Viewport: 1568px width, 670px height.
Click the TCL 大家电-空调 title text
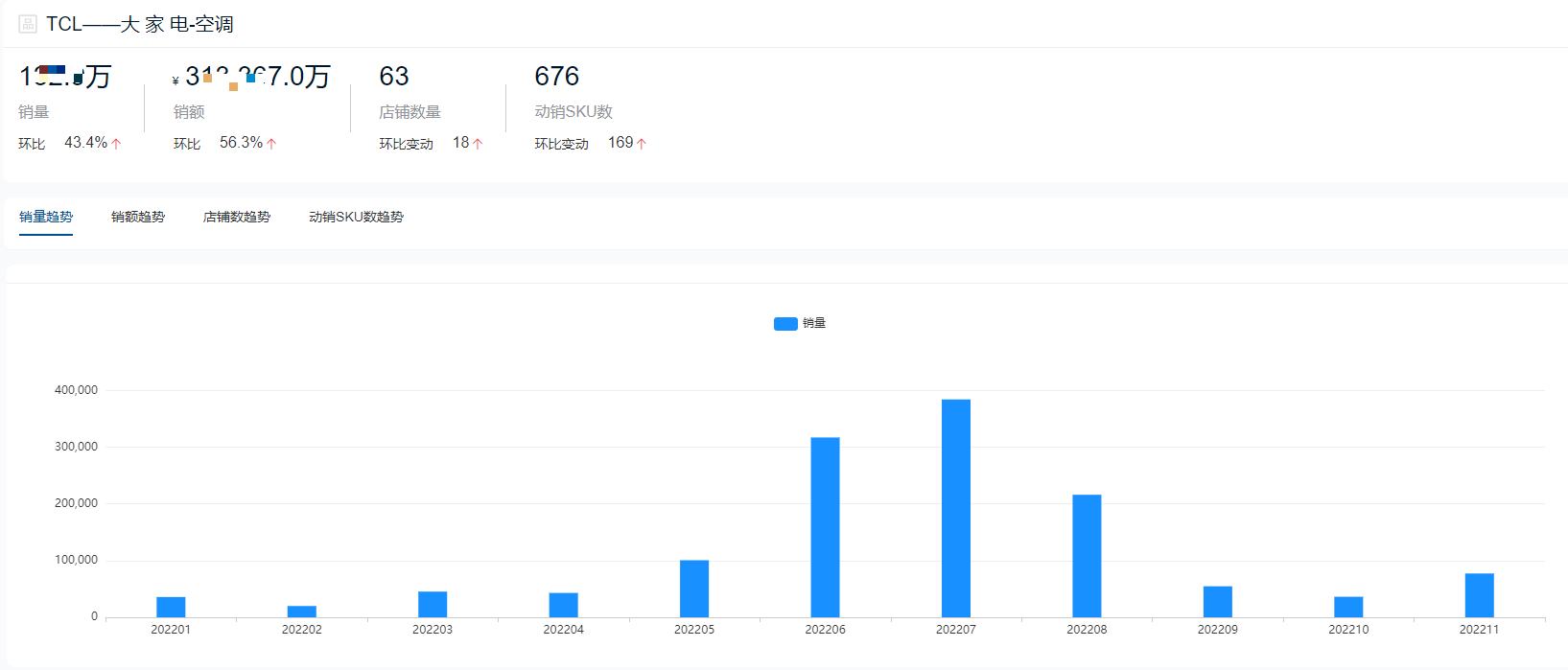pos(140,24)
